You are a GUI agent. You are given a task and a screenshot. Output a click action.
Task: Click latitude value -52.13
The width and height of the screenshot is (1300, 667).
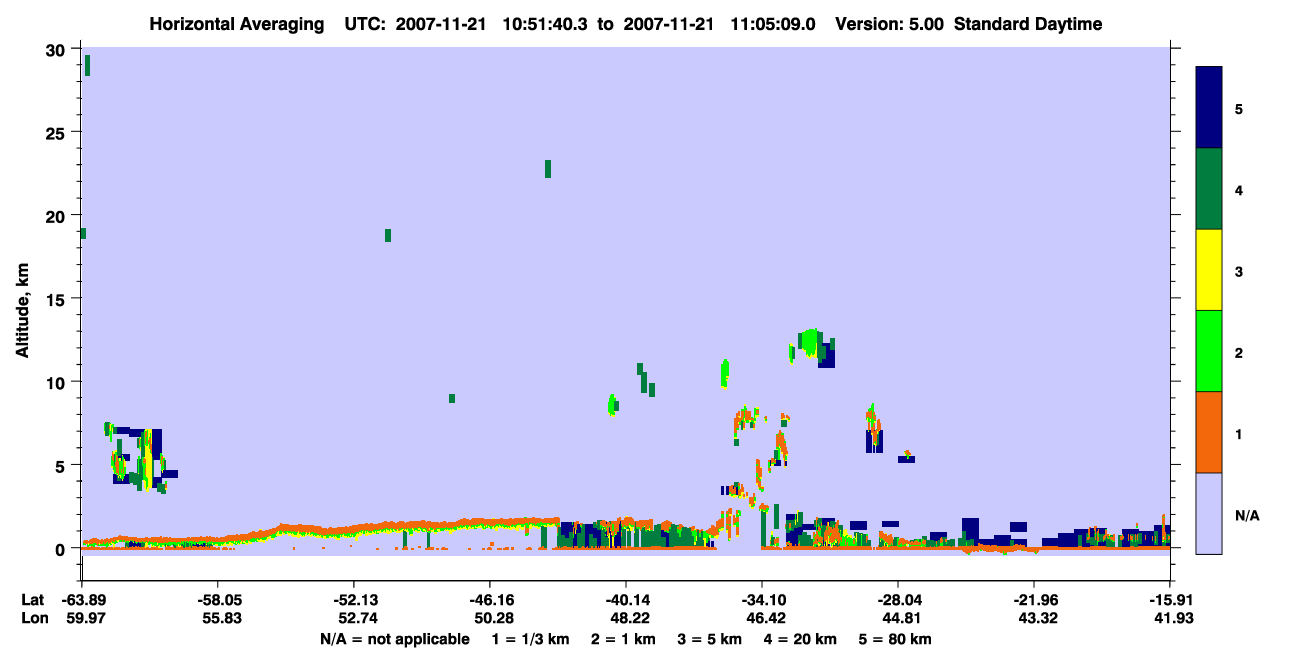(354, 600)
